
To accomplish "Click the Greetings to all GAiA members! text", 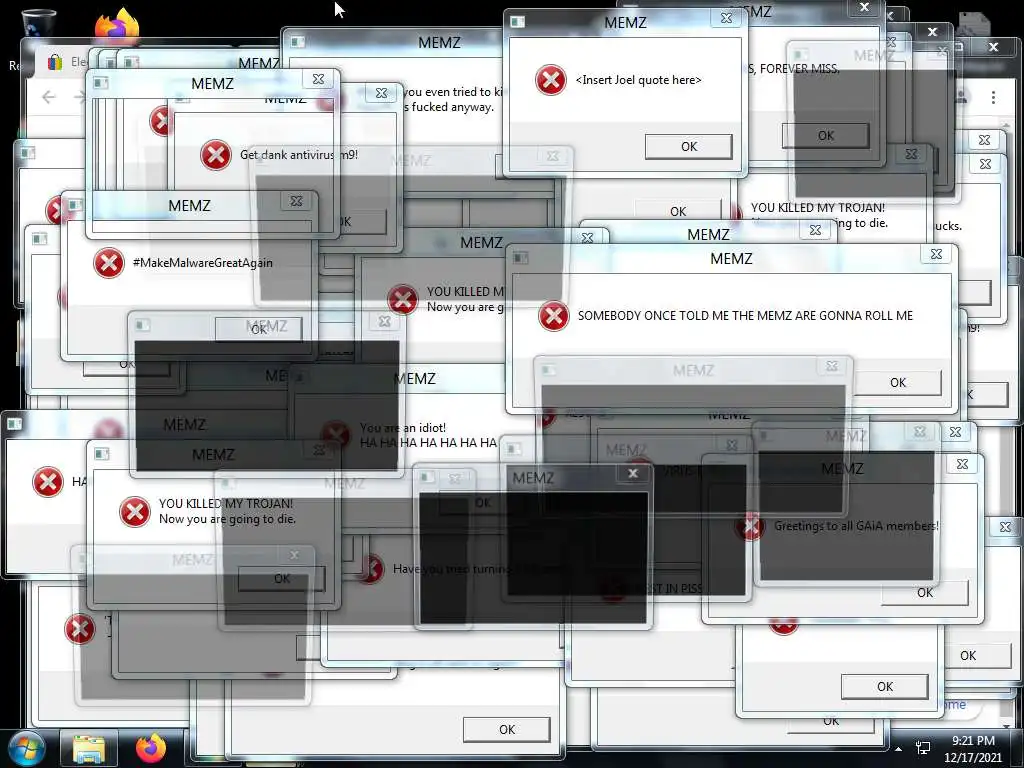I will 856,526.
